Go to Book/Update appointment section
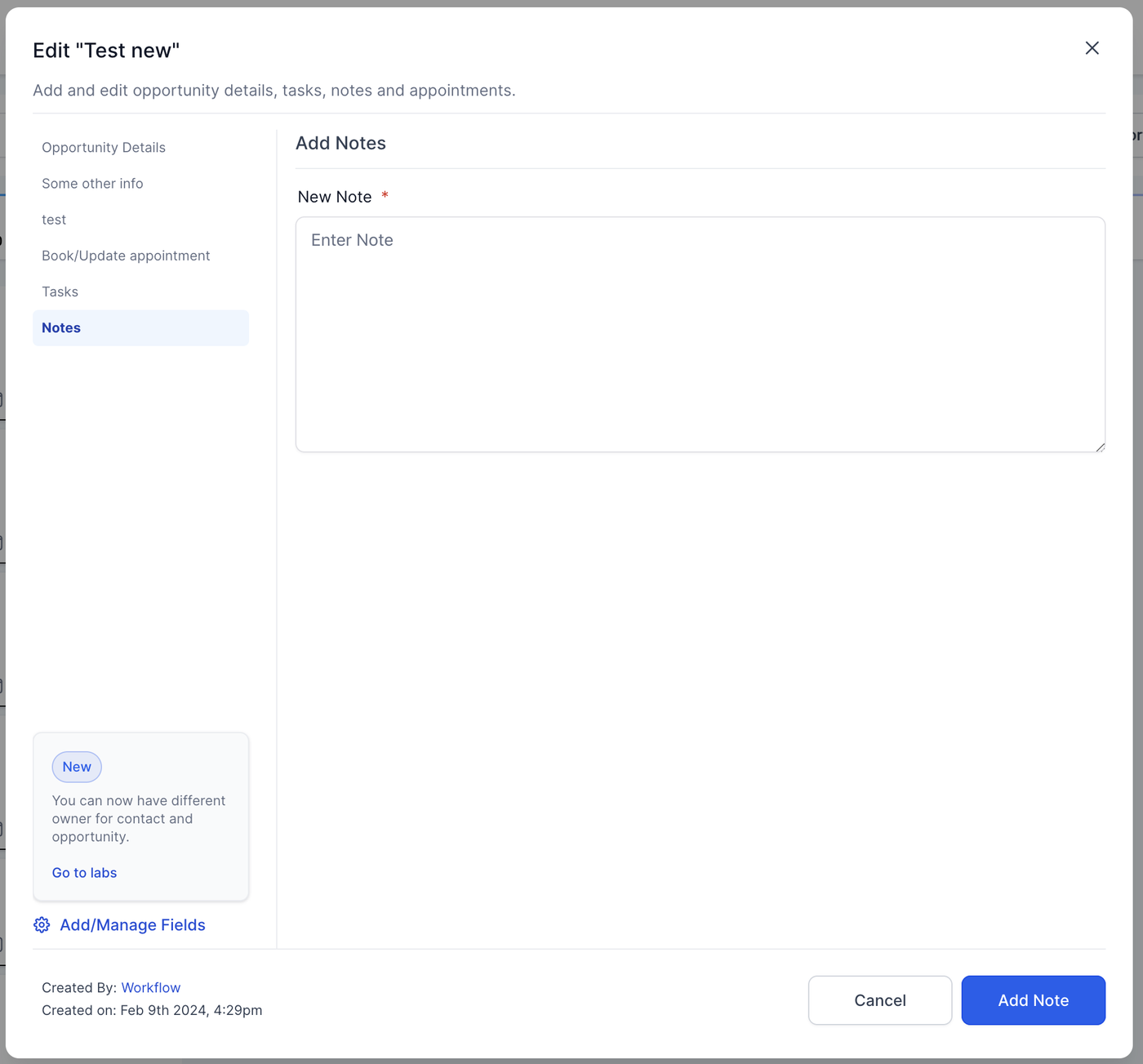Image resolution: width=1143 pixels, height=1064 pixels. click(x=126, y=256)
